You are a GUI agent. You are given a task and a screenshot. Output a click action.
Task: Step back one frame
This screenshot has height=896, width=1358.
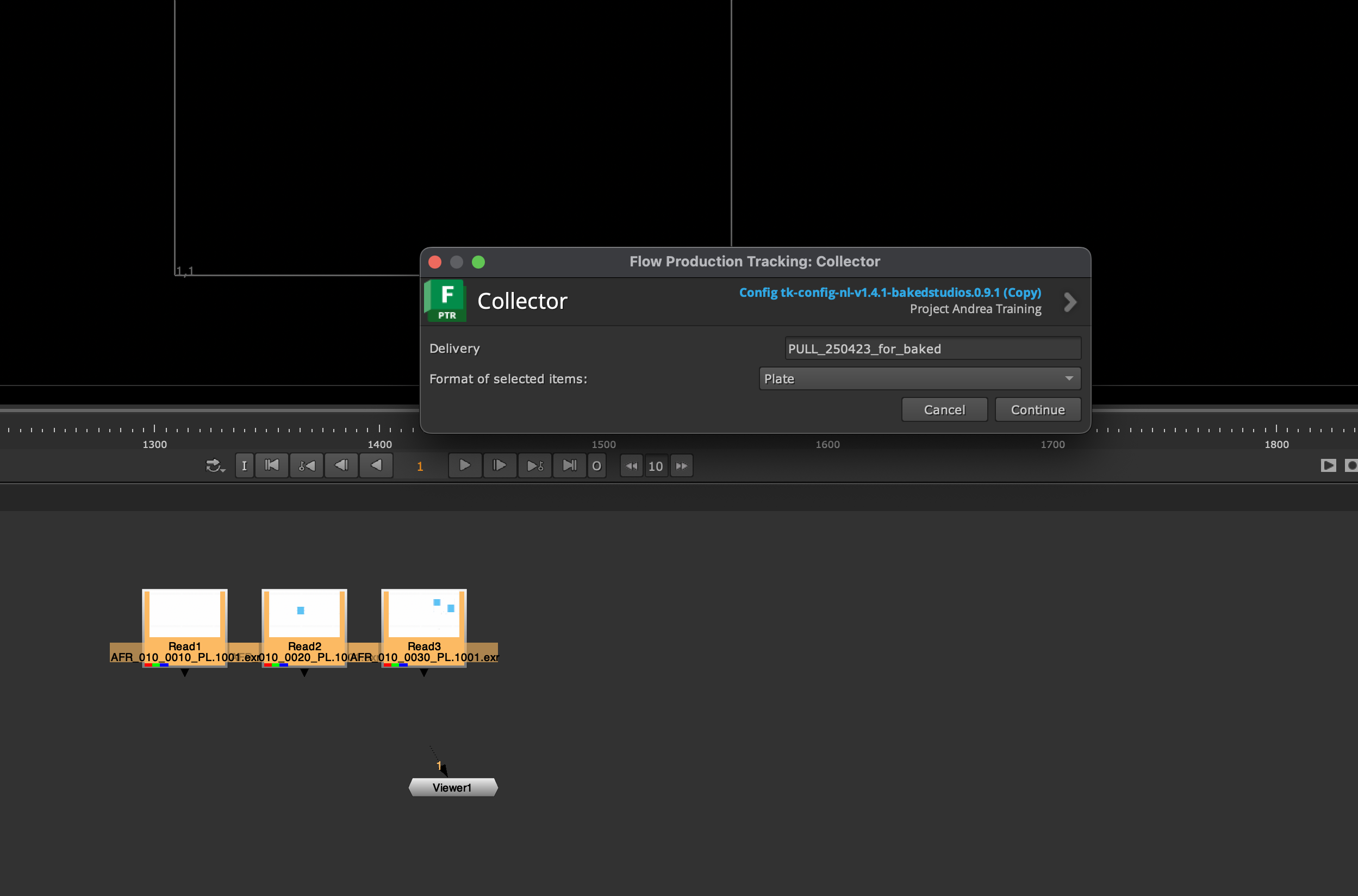point(341,466)
